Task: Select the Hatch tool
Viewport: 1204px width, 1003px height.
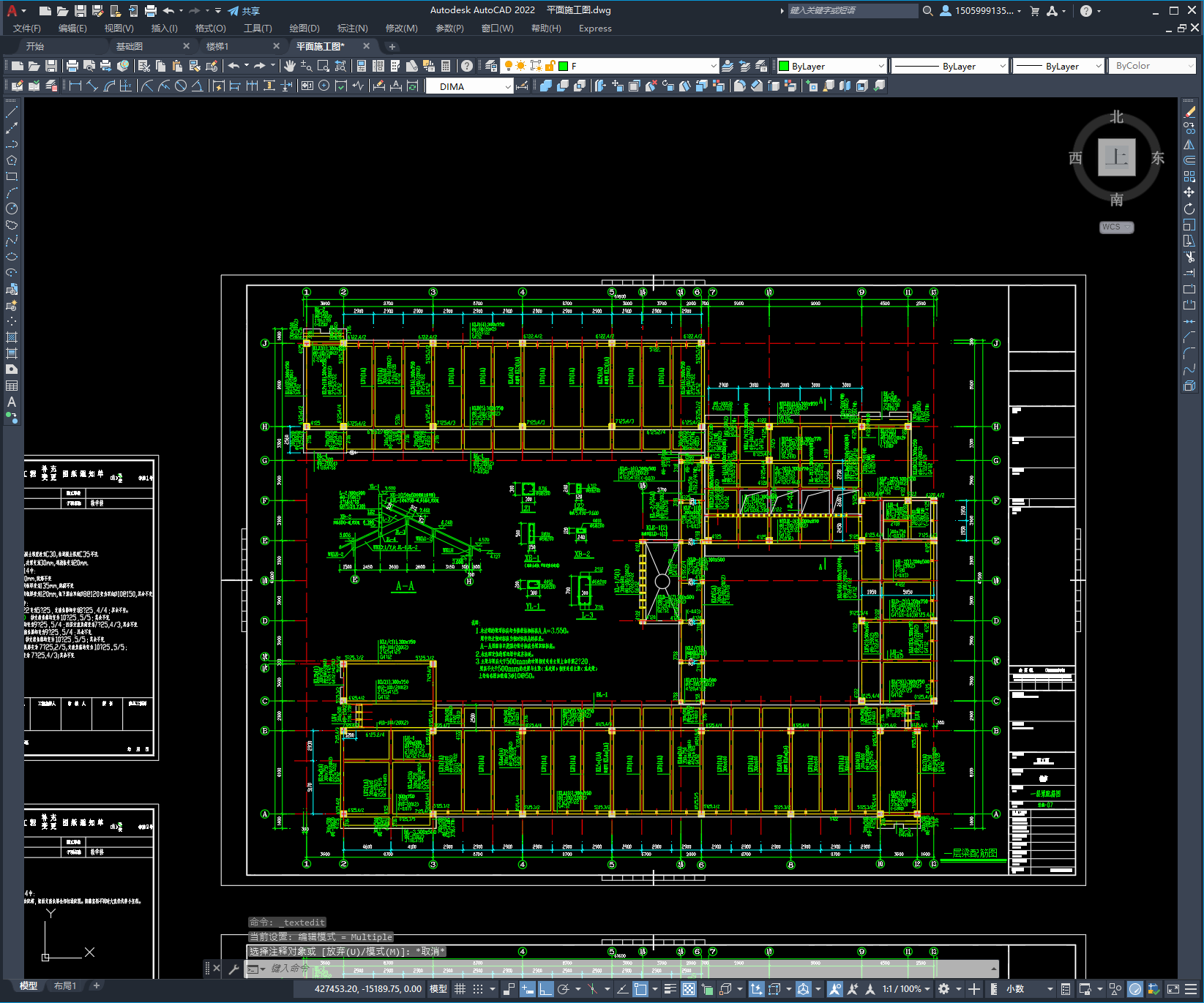Action: [x=12, y=337]
